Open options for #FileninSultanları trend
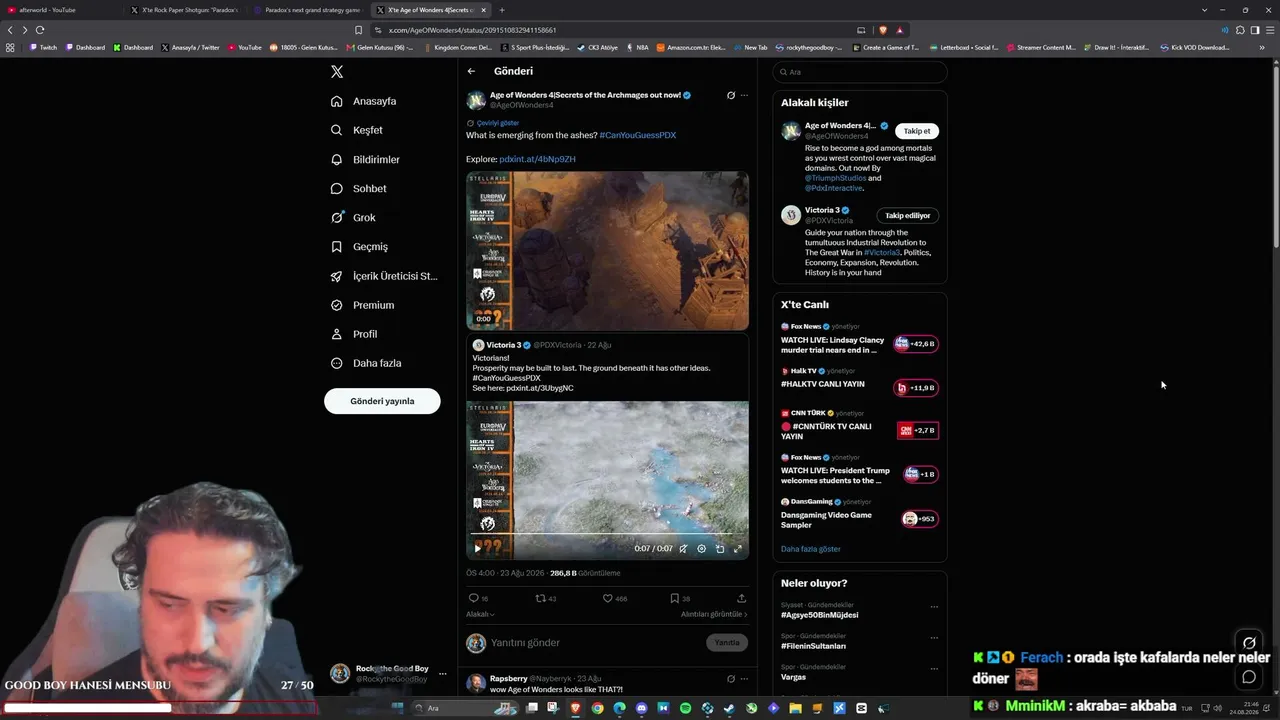 (x=934, y=638)
